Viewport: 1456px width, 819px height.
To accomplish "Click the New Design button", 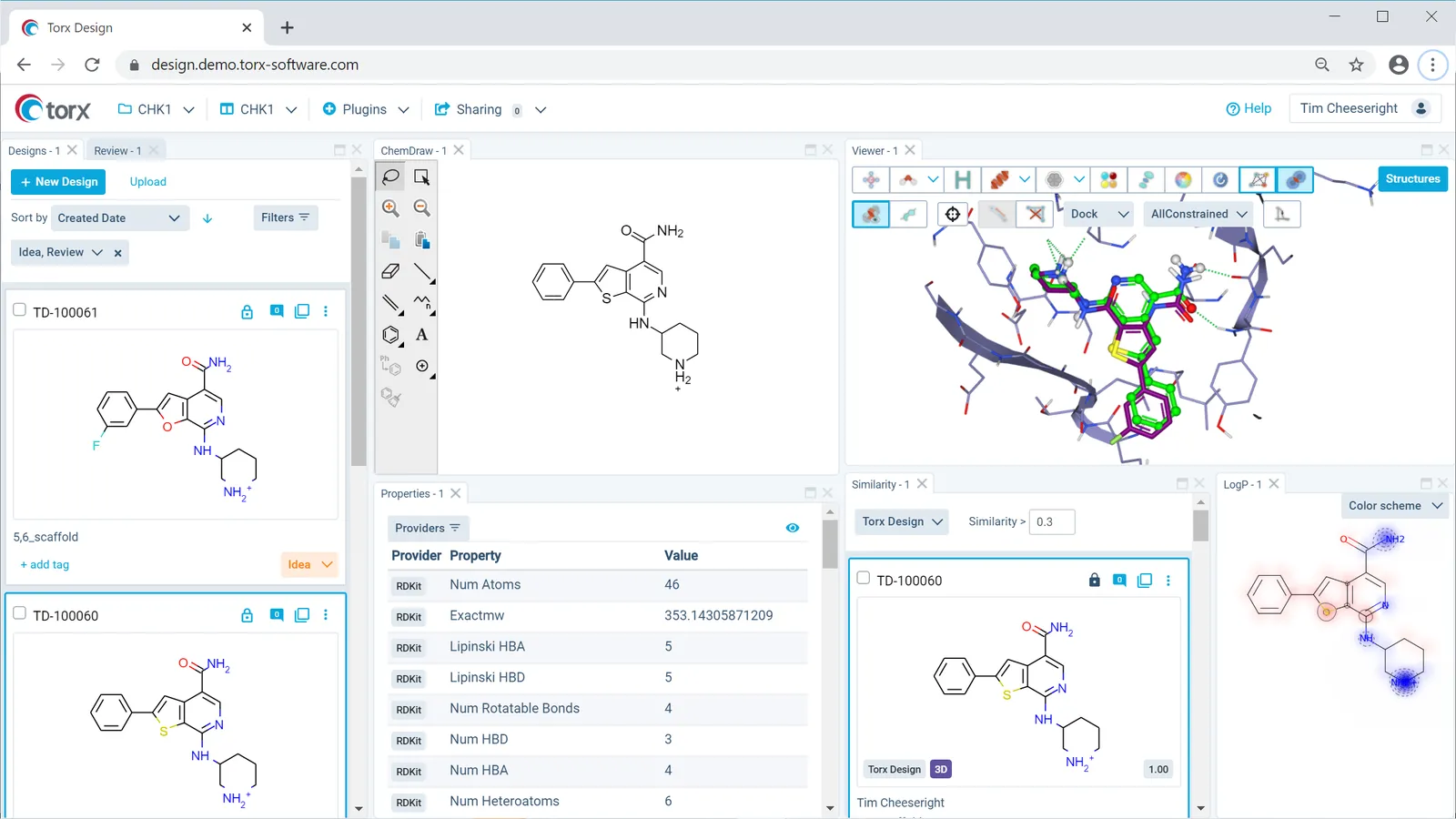I will click(x=58, y=182).
